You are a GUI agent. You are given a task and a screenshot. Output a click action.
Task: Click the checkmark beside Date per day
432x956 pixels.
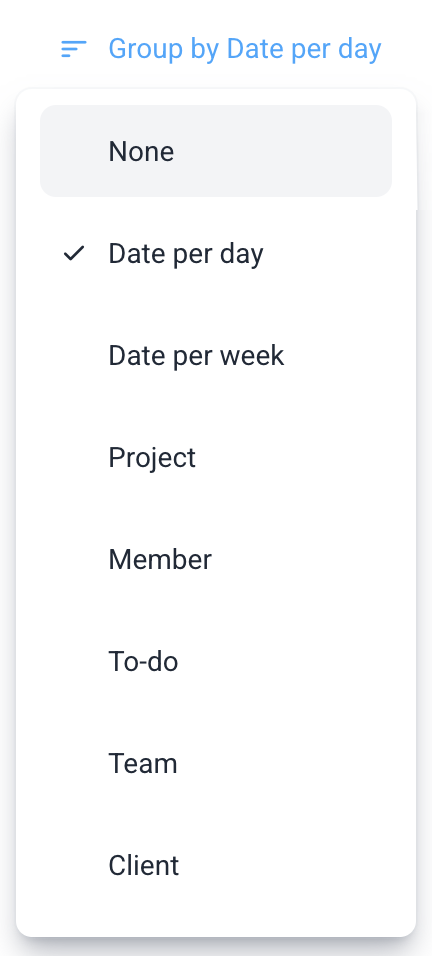74,253
